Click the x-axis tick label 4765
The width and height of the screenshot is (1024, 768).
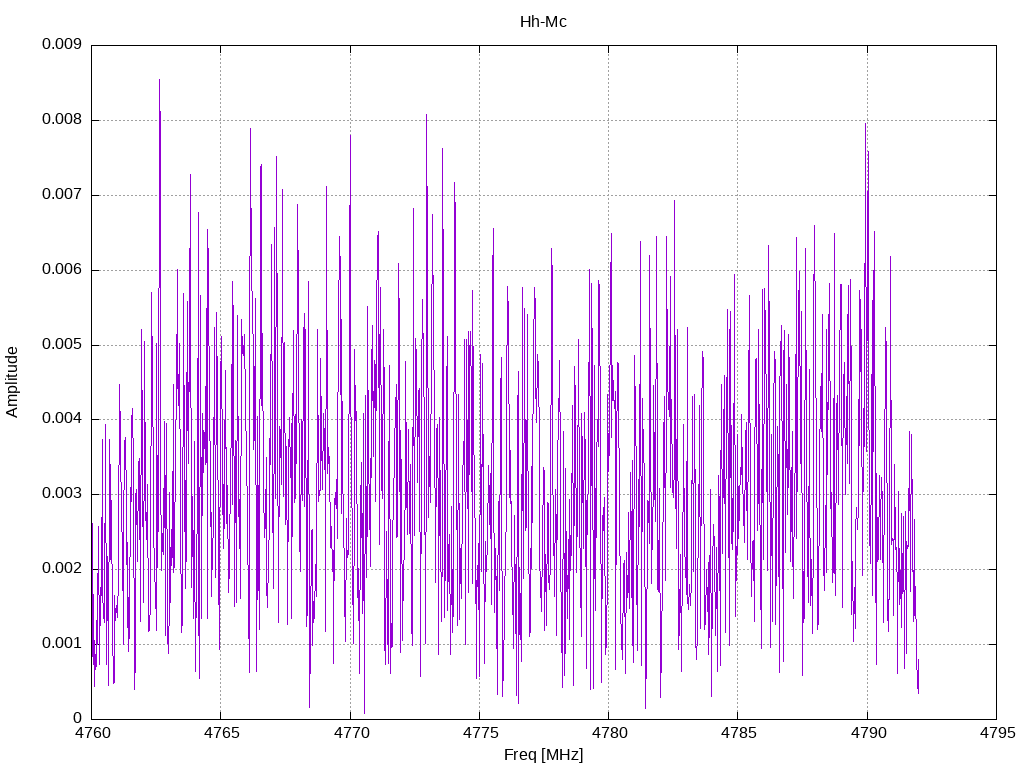tap(222, 733)
